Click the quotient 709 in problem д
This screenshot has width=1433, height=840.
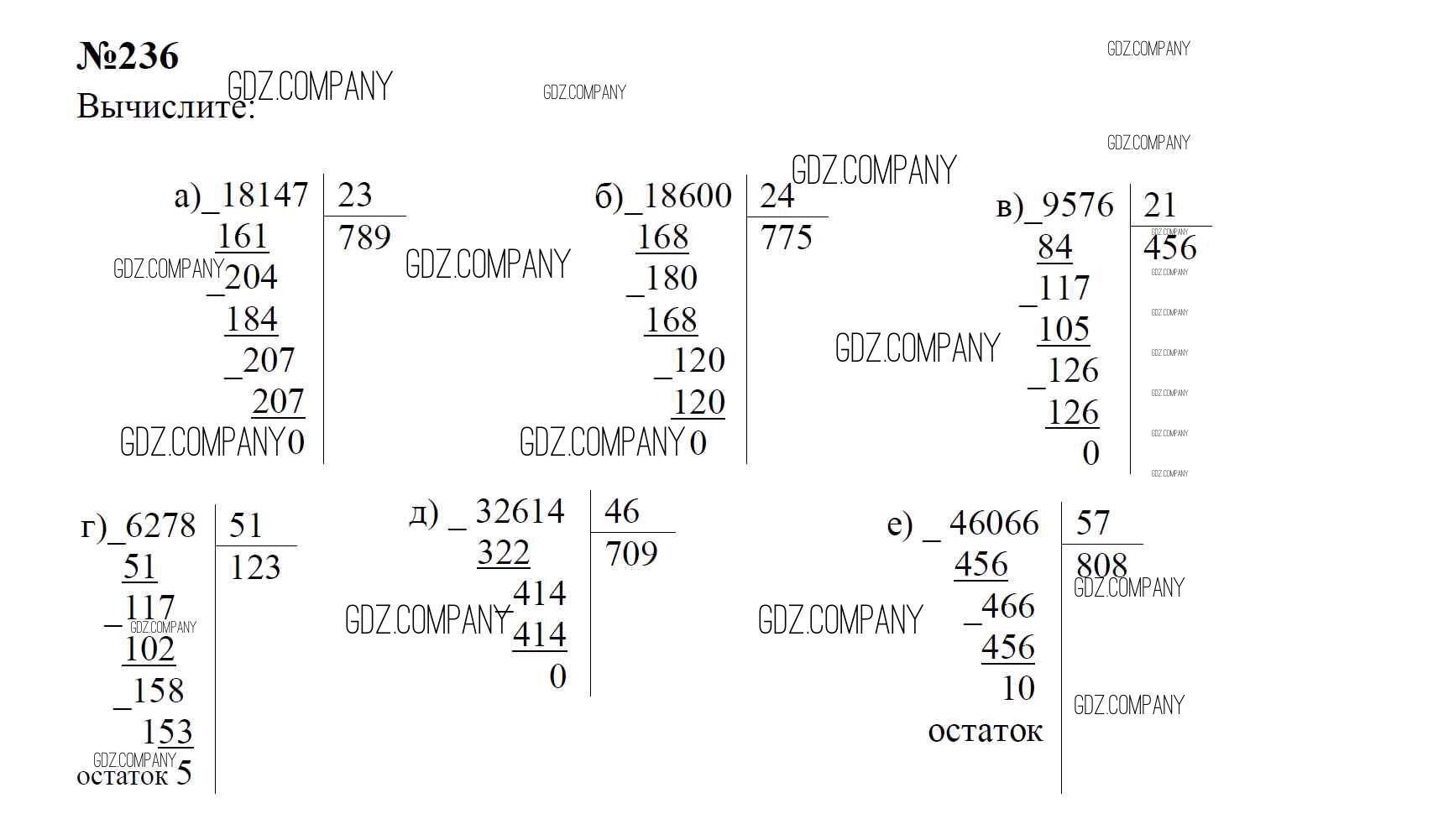point(631,554)
